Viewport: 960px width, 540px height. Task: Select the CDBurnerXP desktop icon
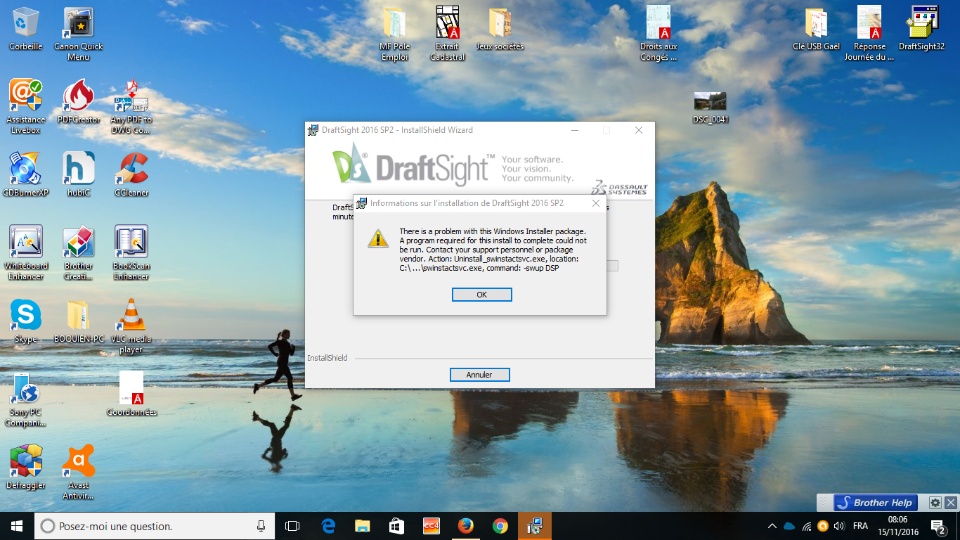tap(25, 174)
